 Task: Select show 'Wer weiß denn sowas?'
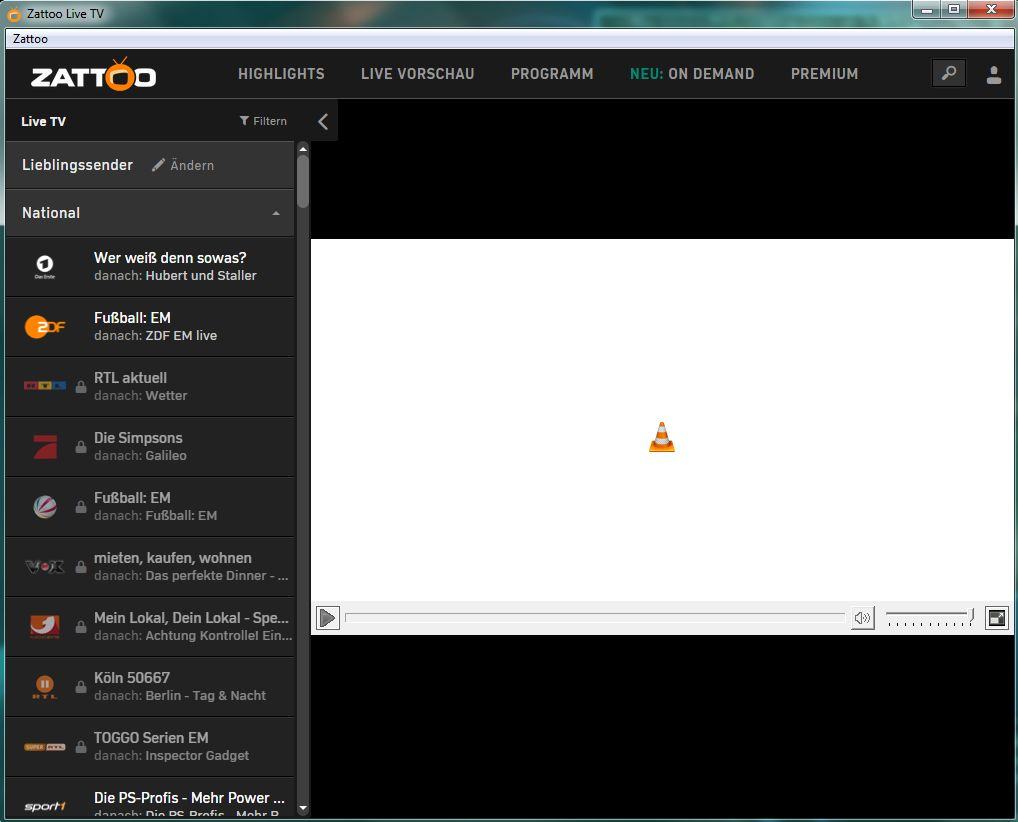(170, 258)
